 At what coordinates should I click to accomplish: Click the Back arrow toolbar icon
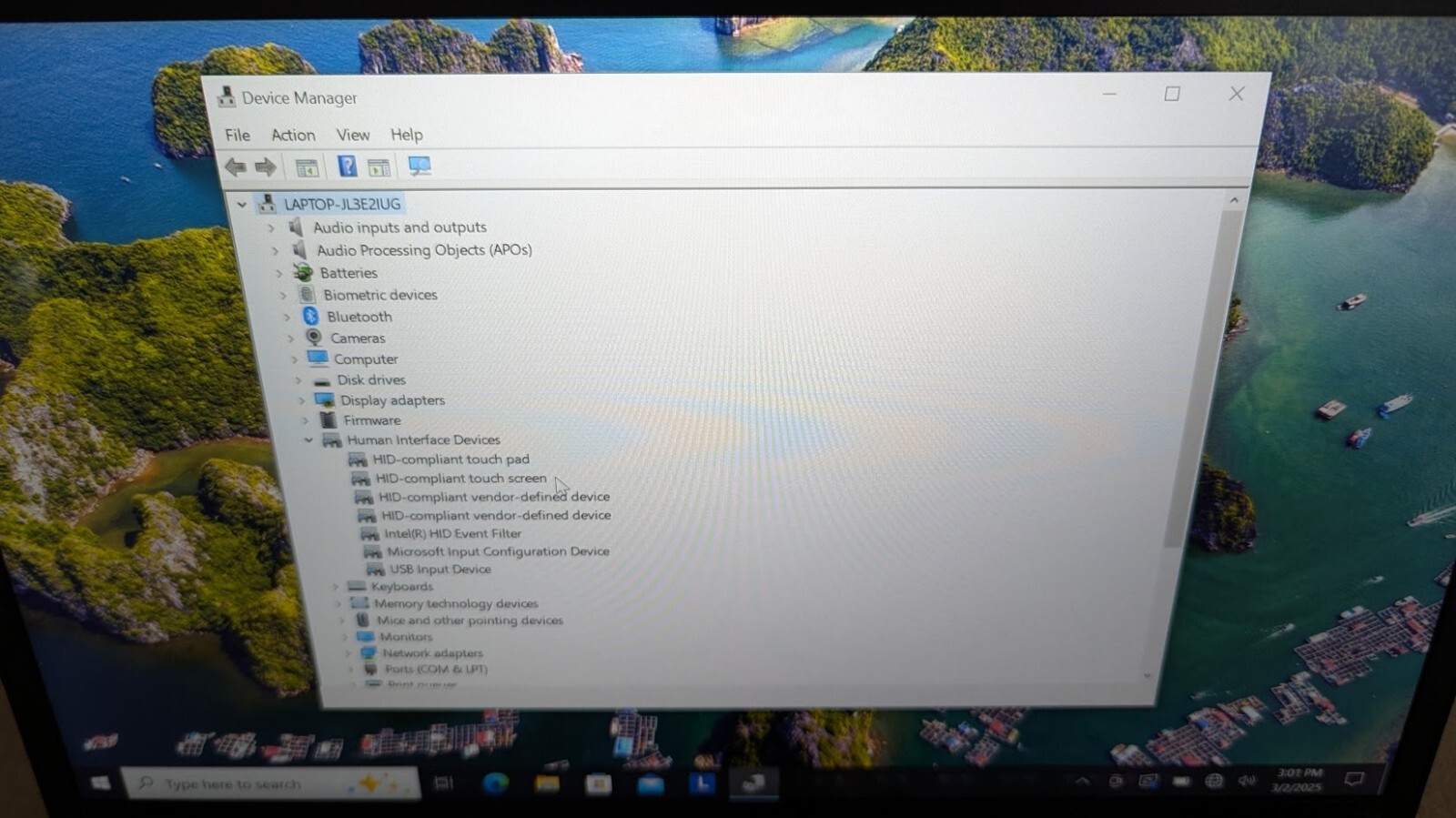point(236,167)
